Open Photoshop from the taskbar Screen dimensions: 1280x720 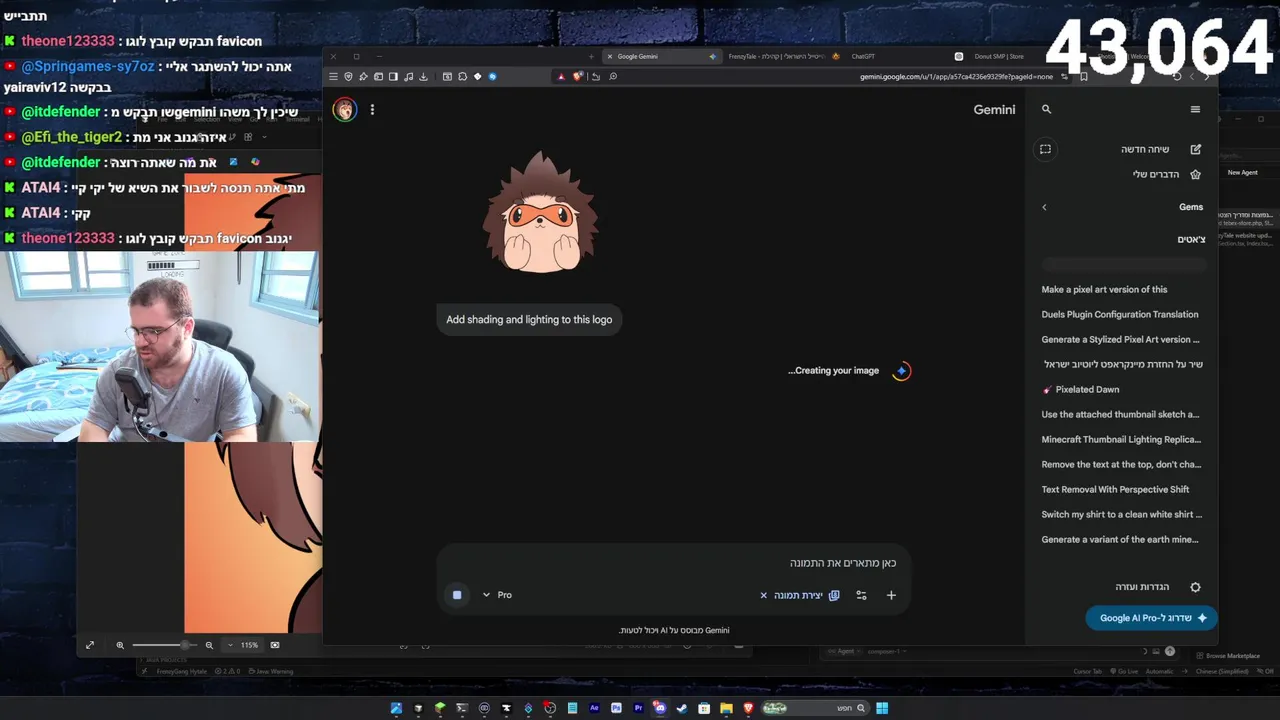[x=616, y=708]
